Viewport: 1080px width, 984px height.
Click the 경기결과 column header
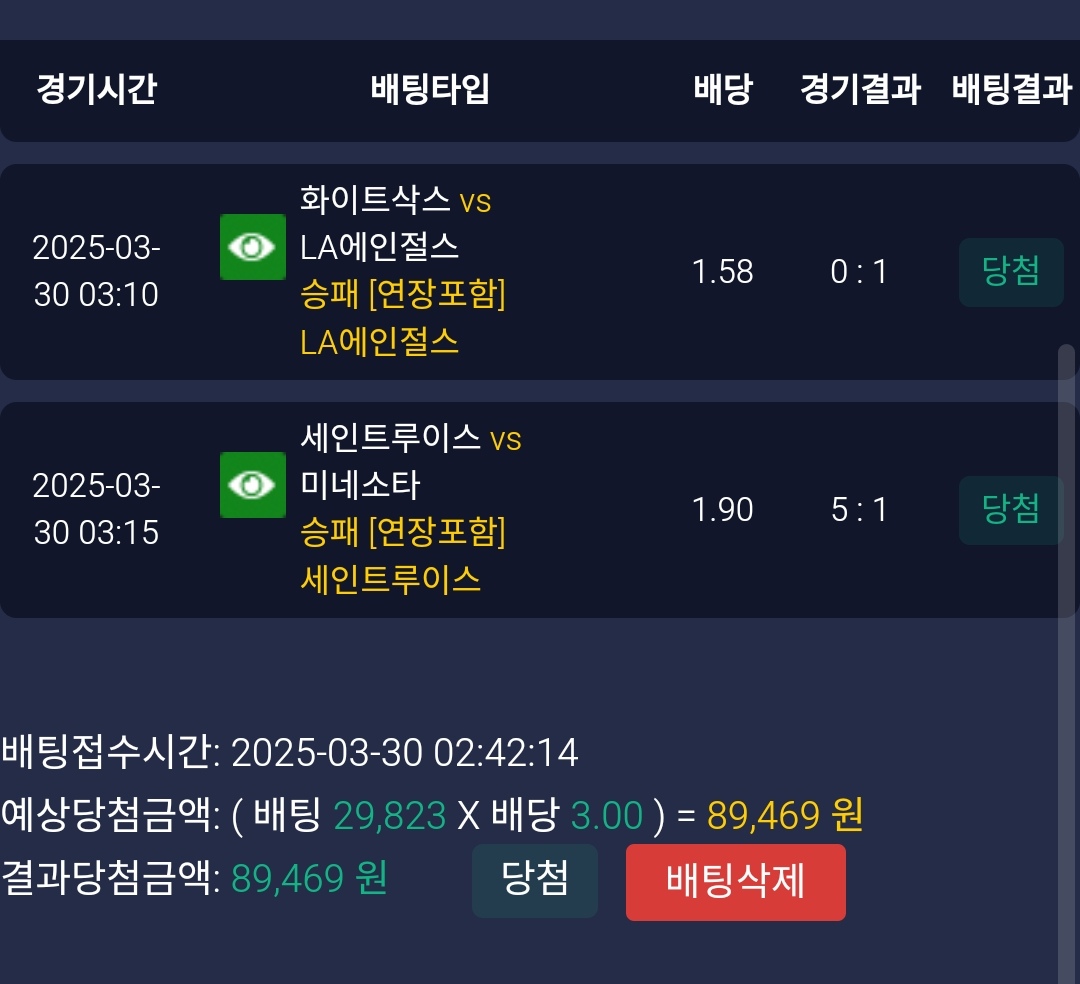(x=860, y=90)
